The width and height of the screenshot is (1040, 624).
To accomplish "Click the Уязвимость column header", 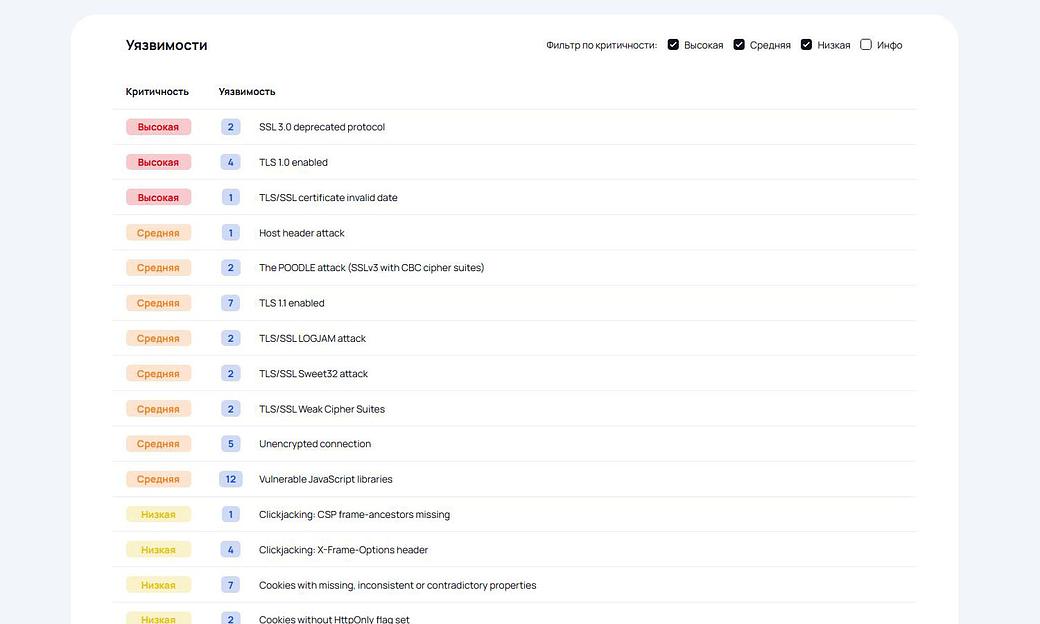I will 247,92.
